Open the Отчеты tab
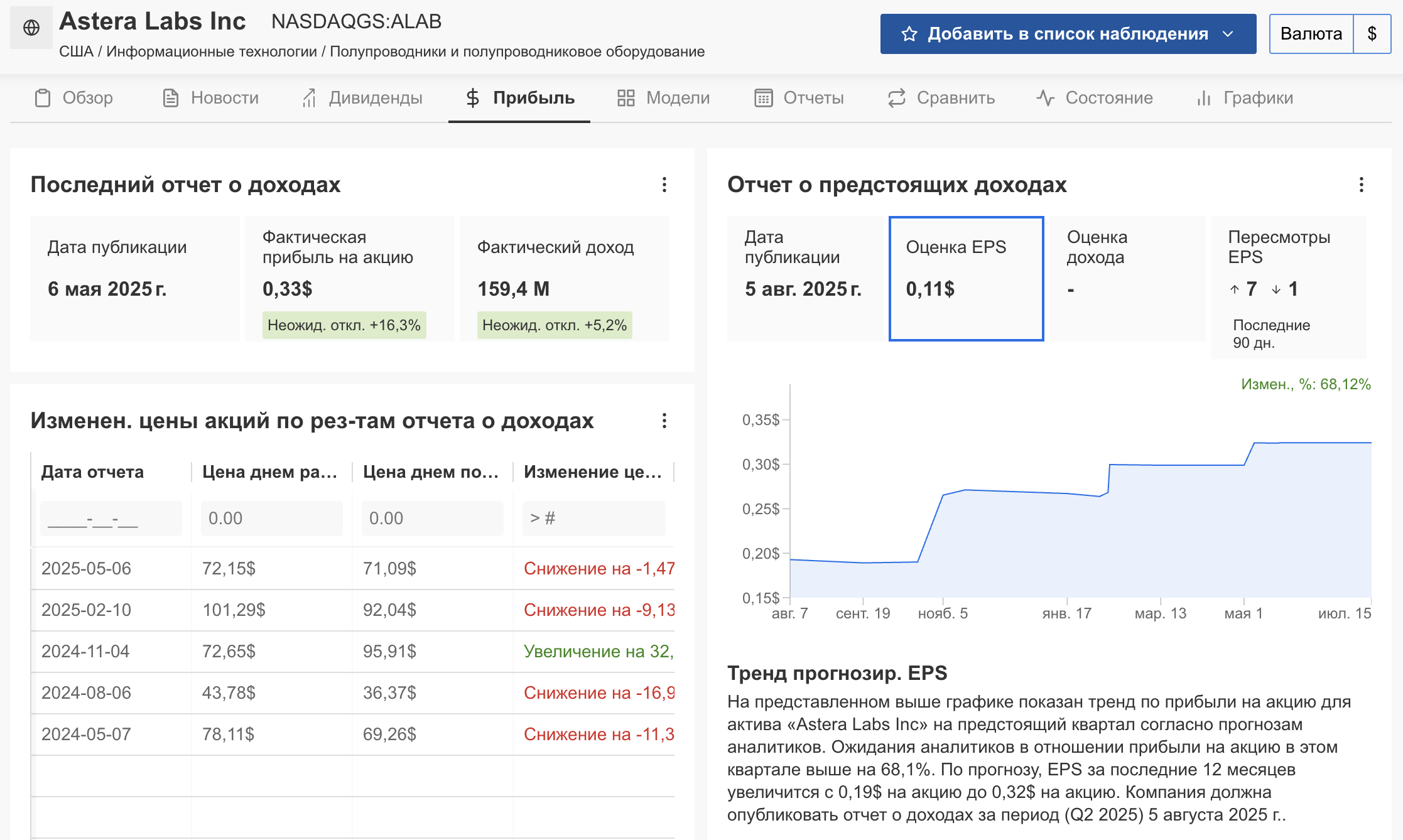The width and height of the screenshot is (1403, 840). [x=799, y=98]
